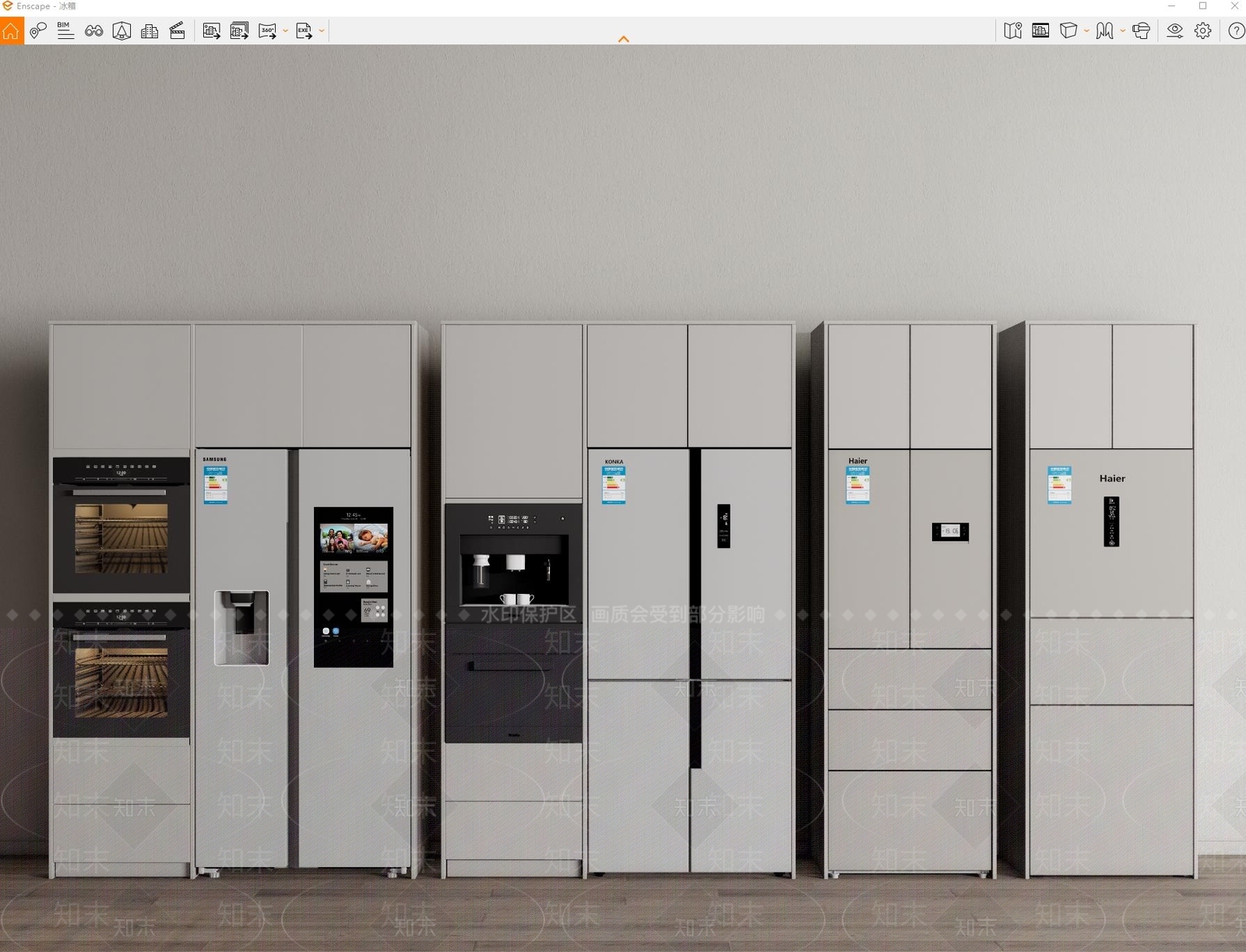
Task: Click the Samsung fridge touchscreen display
Action: (x=354, y=587)
